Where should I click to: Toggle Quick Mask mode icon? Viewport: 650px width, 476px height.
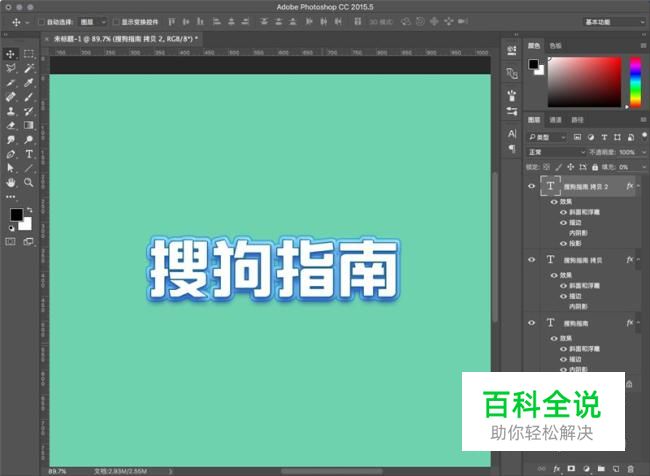coord(10,242)
